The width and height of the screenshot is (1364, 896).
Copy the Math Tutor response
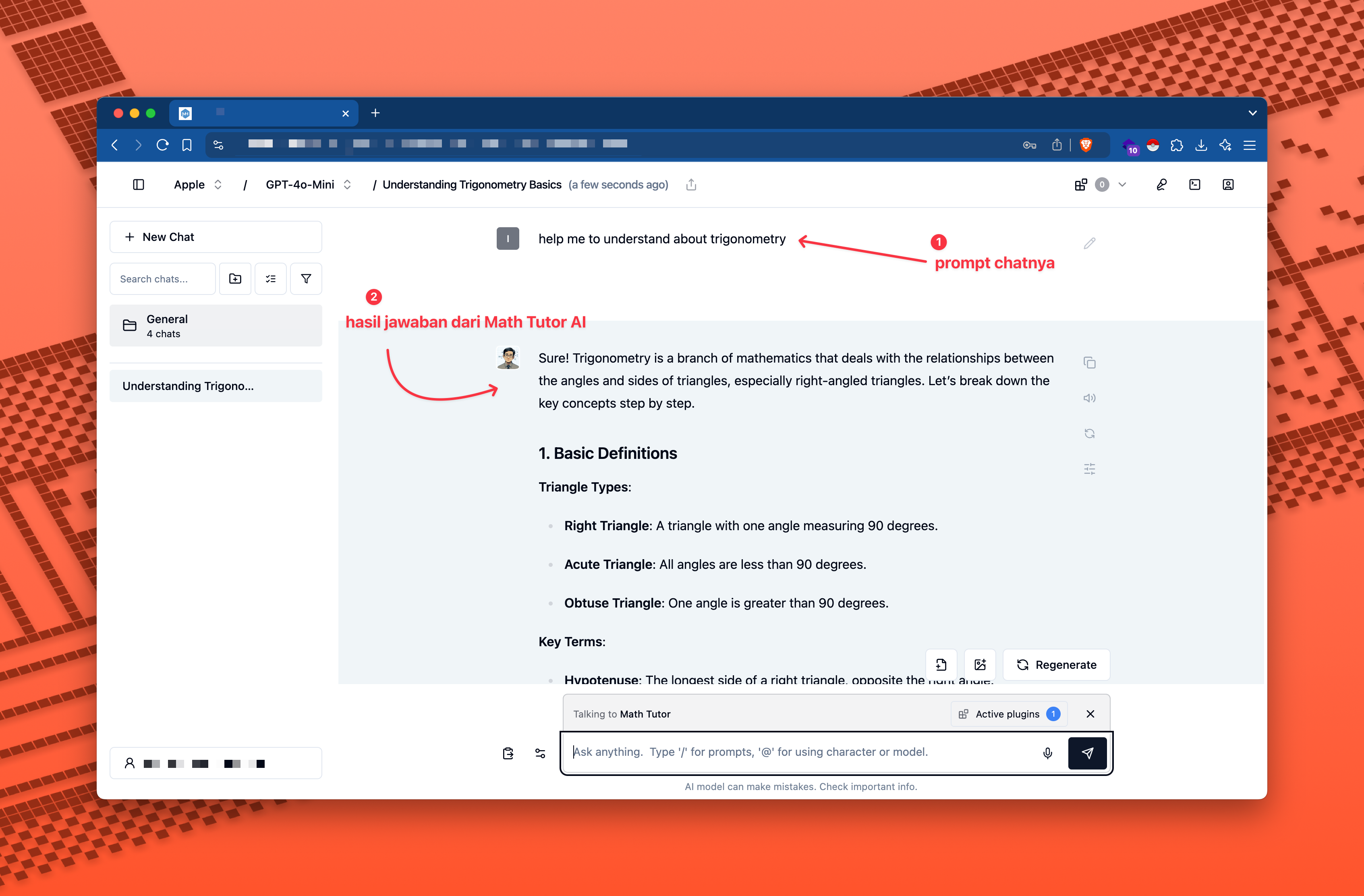click(1090, 362)
